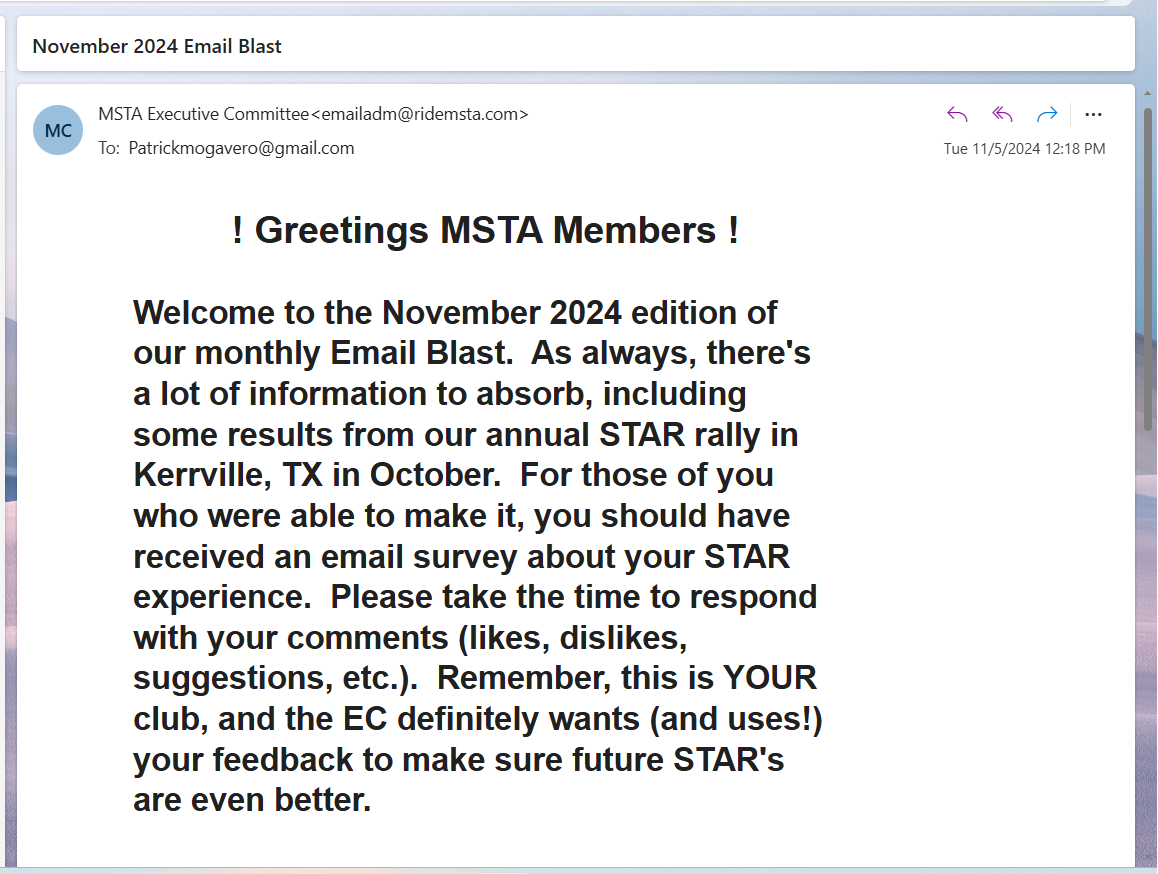Click the Reply All double-arrow icon

click(x=1002, y=114)
